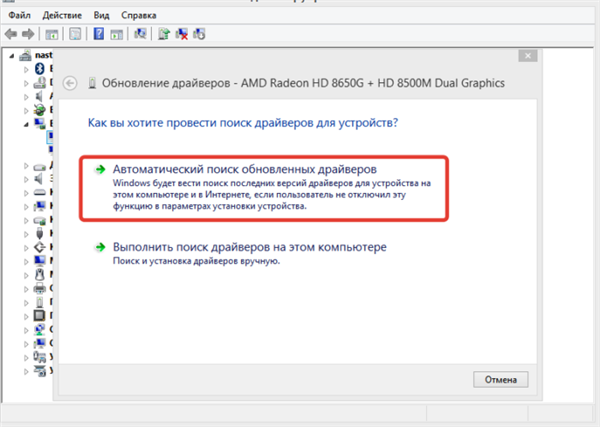The width and height of the screenshot is (600, 427).
Task: Click the green arrow beside Выполнить поиск
Action: click(x=100, y=247)
